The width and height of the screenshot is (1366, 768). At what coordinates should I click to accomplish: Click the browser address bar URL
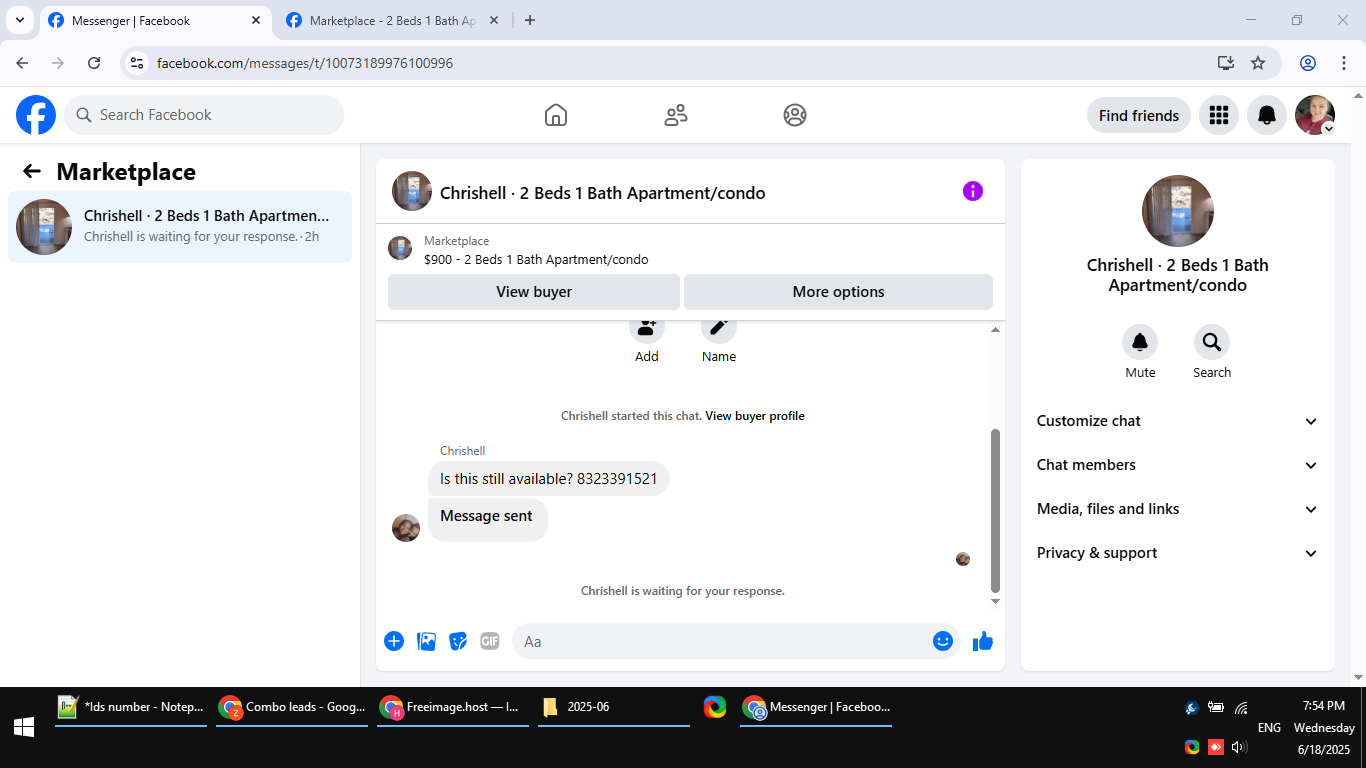click(305, 63)
